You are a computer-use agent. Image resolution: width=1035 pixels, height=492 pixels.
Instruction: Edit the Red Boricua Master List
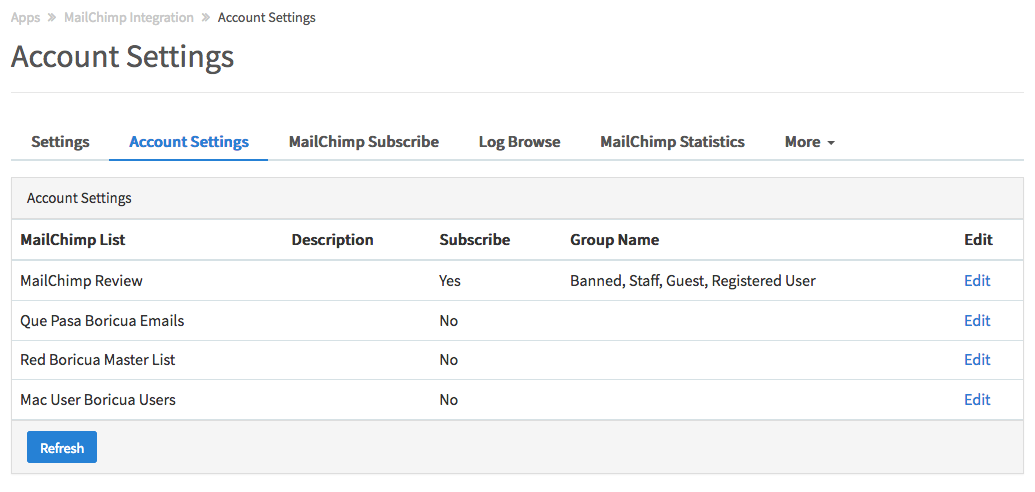pos(977,360)
